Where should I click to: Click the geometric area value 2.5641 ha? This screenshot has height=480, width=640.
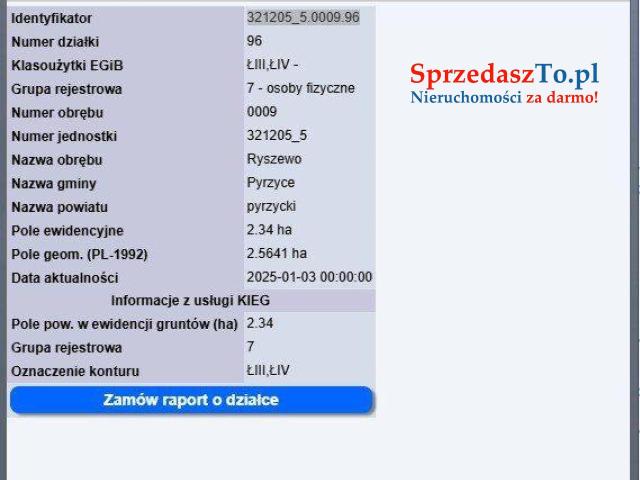pos(276,253)
